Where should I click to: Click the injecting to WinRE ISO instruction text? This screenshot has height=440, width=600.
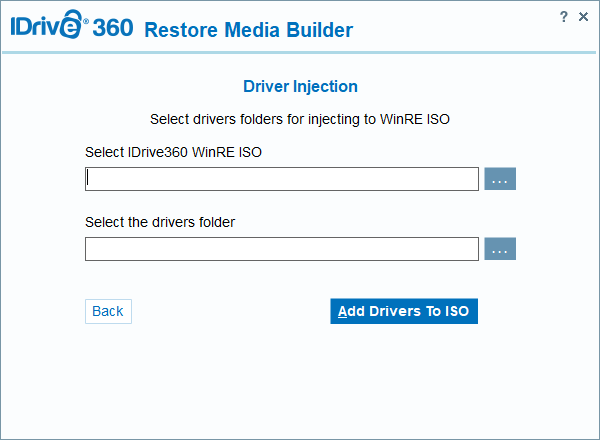click(300, 119)
